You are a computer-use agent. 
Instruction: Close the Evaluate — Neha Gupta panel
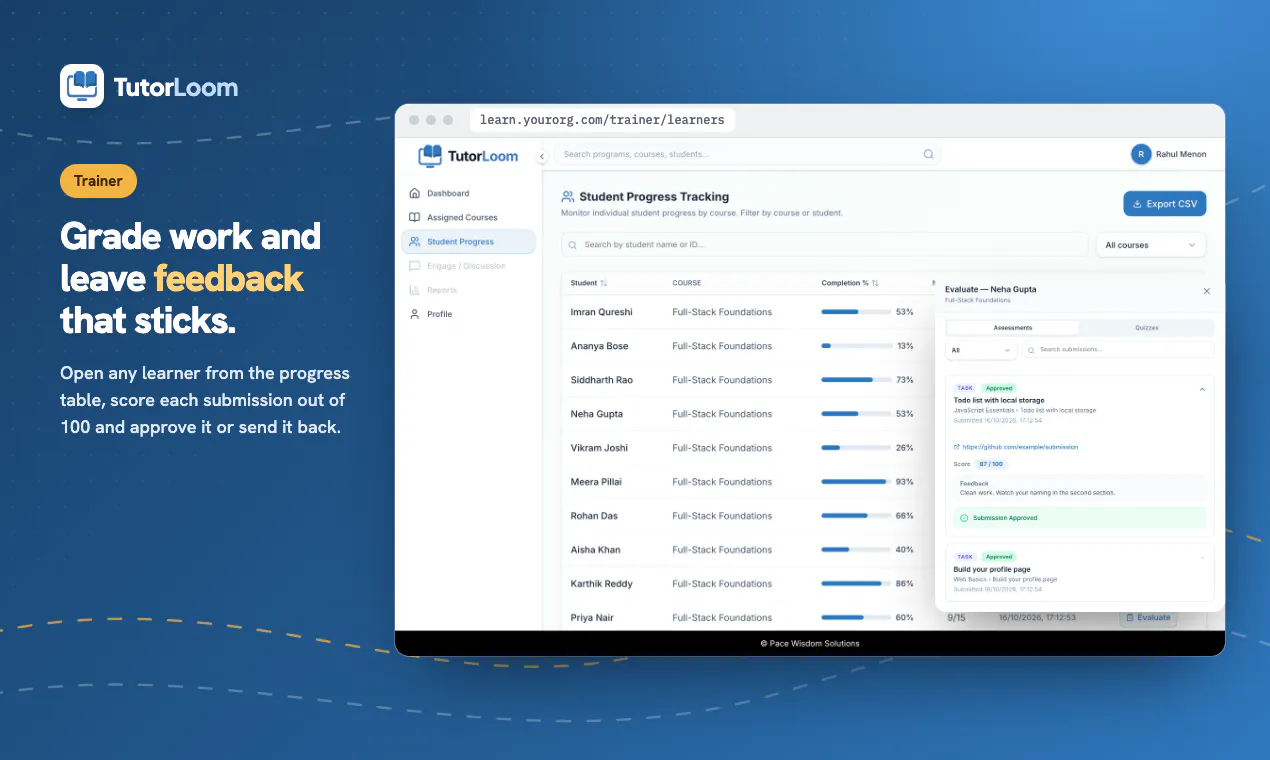[1206, 291]
